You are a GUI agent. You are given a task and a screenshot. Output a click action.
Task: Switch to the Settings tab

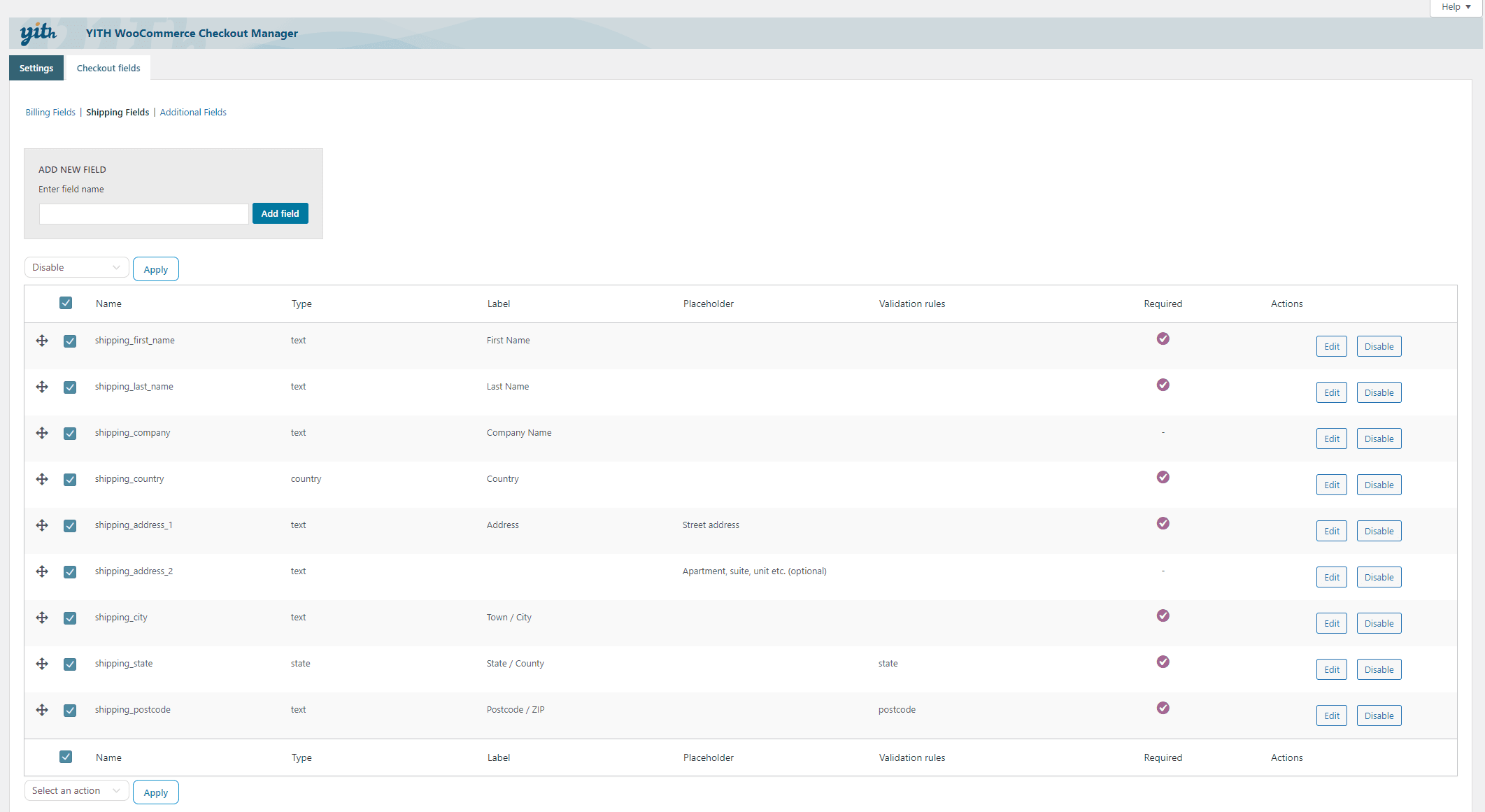(36, 68)
